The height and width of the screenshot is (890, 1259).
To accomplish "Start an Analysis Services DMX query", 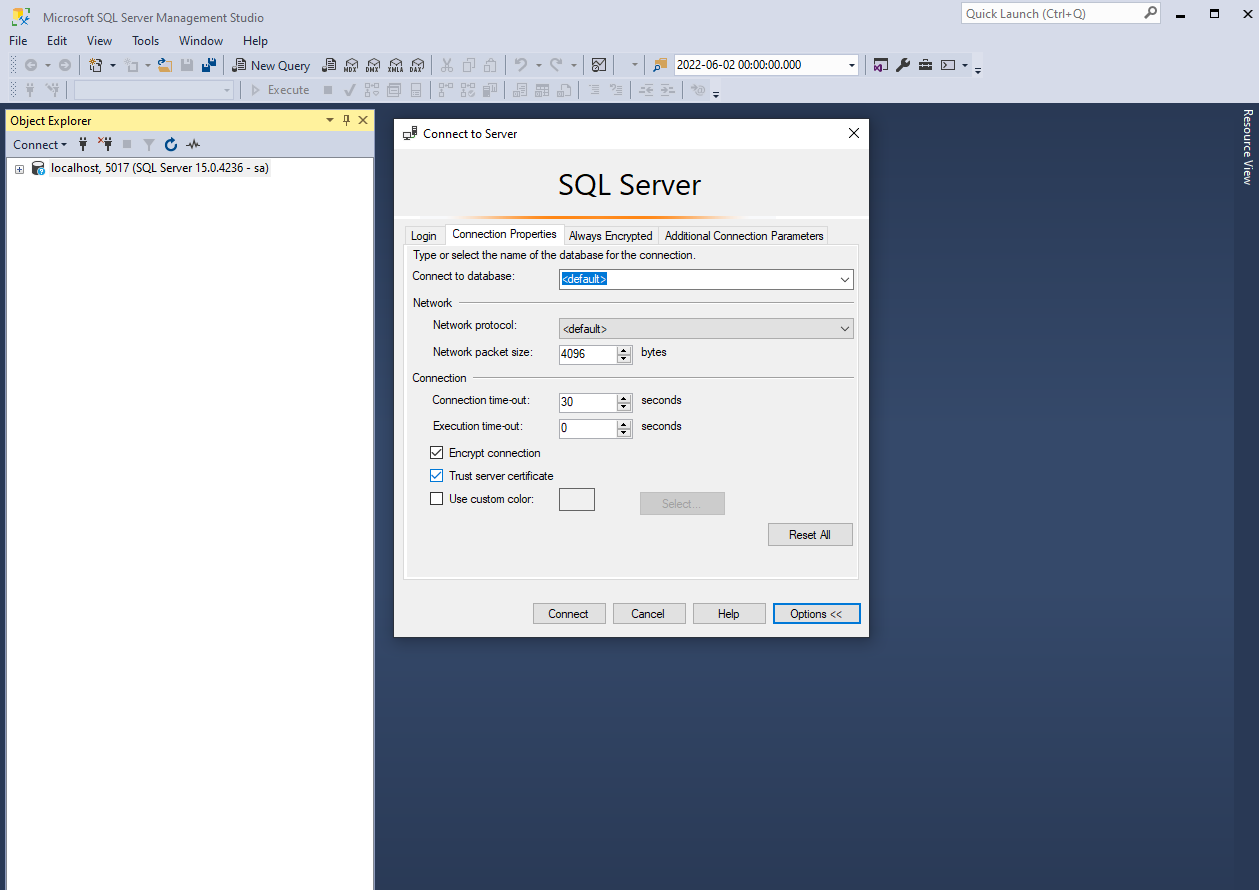I will click(373, 65).
